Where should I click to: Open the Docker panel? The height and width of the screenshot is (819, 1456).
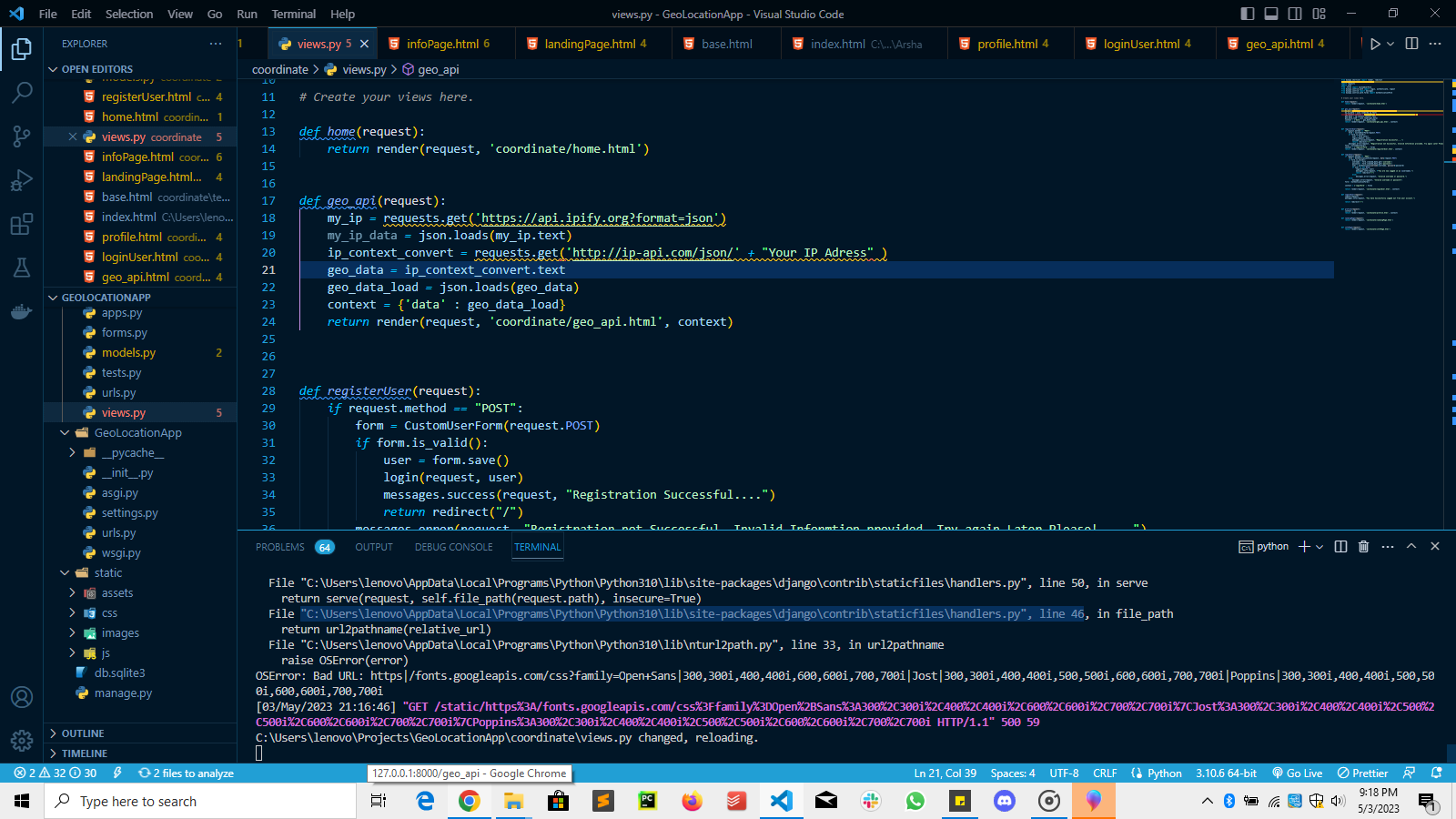(22, 310)
